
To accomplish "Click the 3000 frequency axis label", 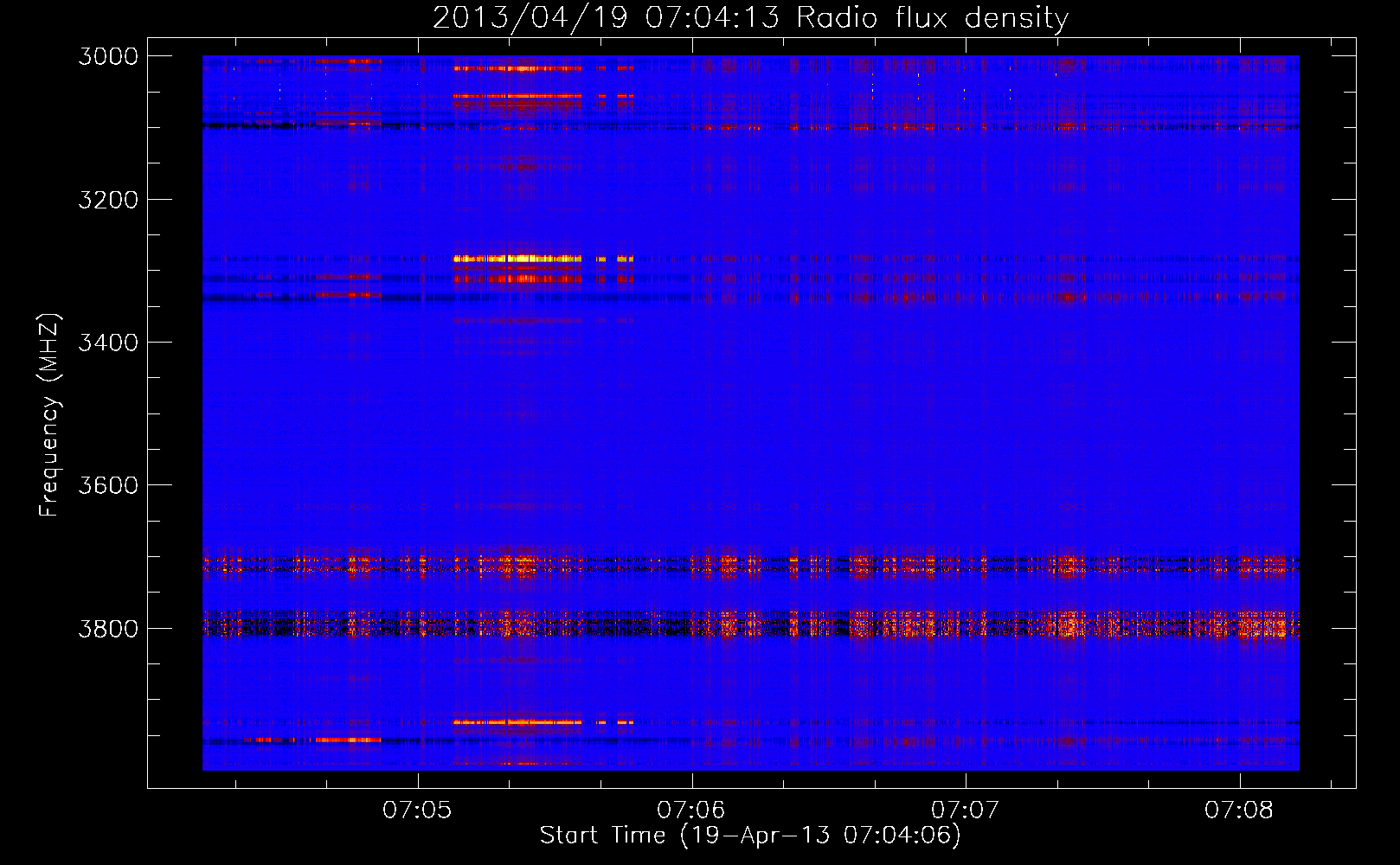I will (108, 56).
